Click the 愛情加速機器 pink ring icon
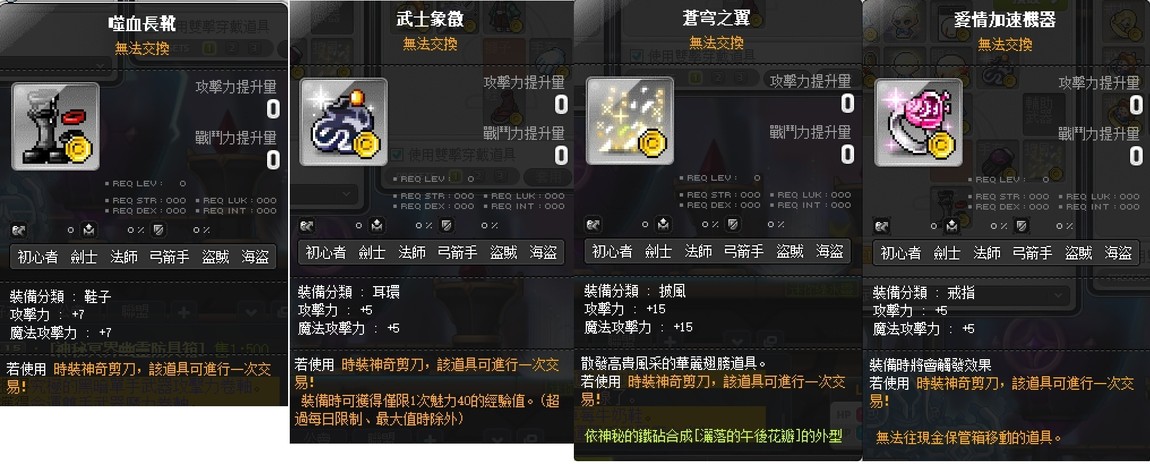 tap(918, 122)
